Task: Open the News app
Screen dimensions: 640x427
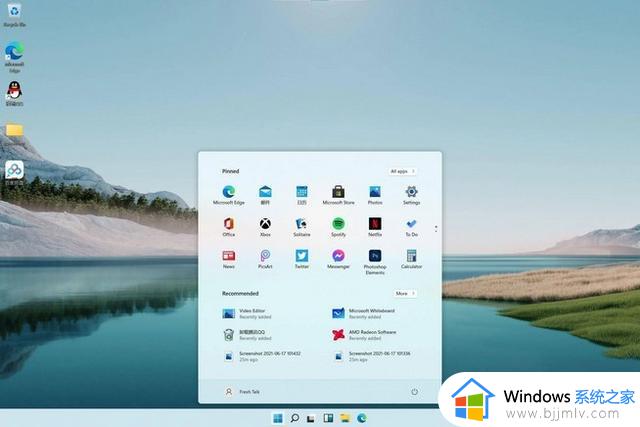Action: [229, 259]
